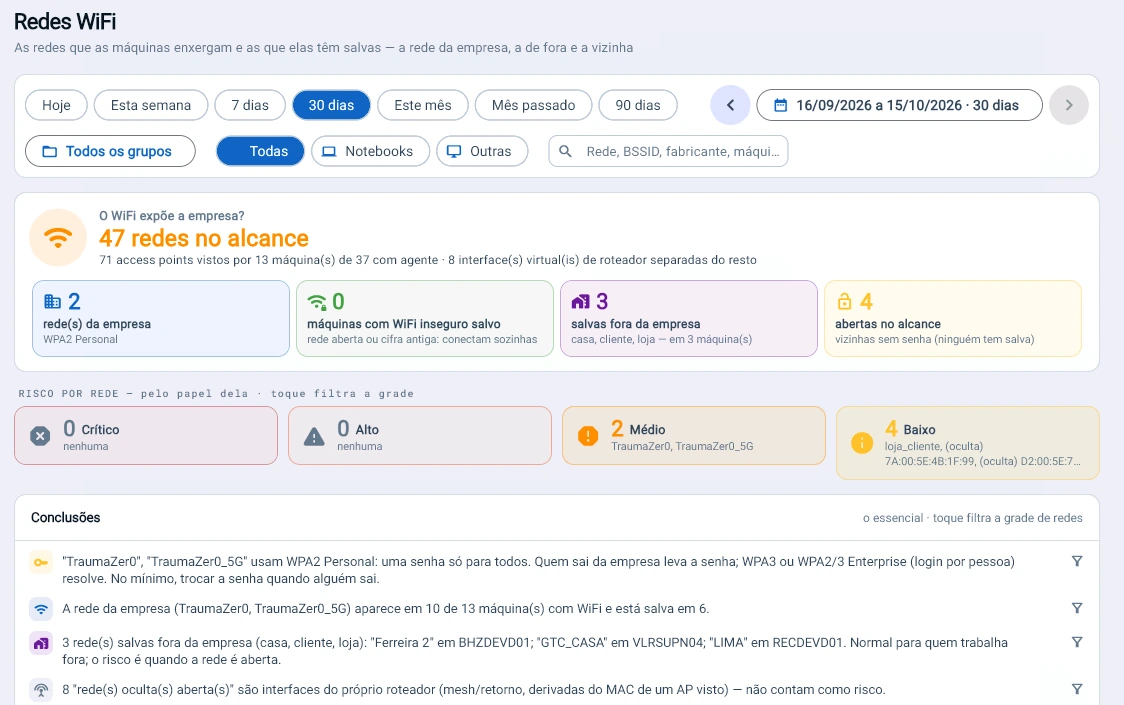The image size is (1124, 705).
Task: Select the 7 dias period
Action: point(250,105)
